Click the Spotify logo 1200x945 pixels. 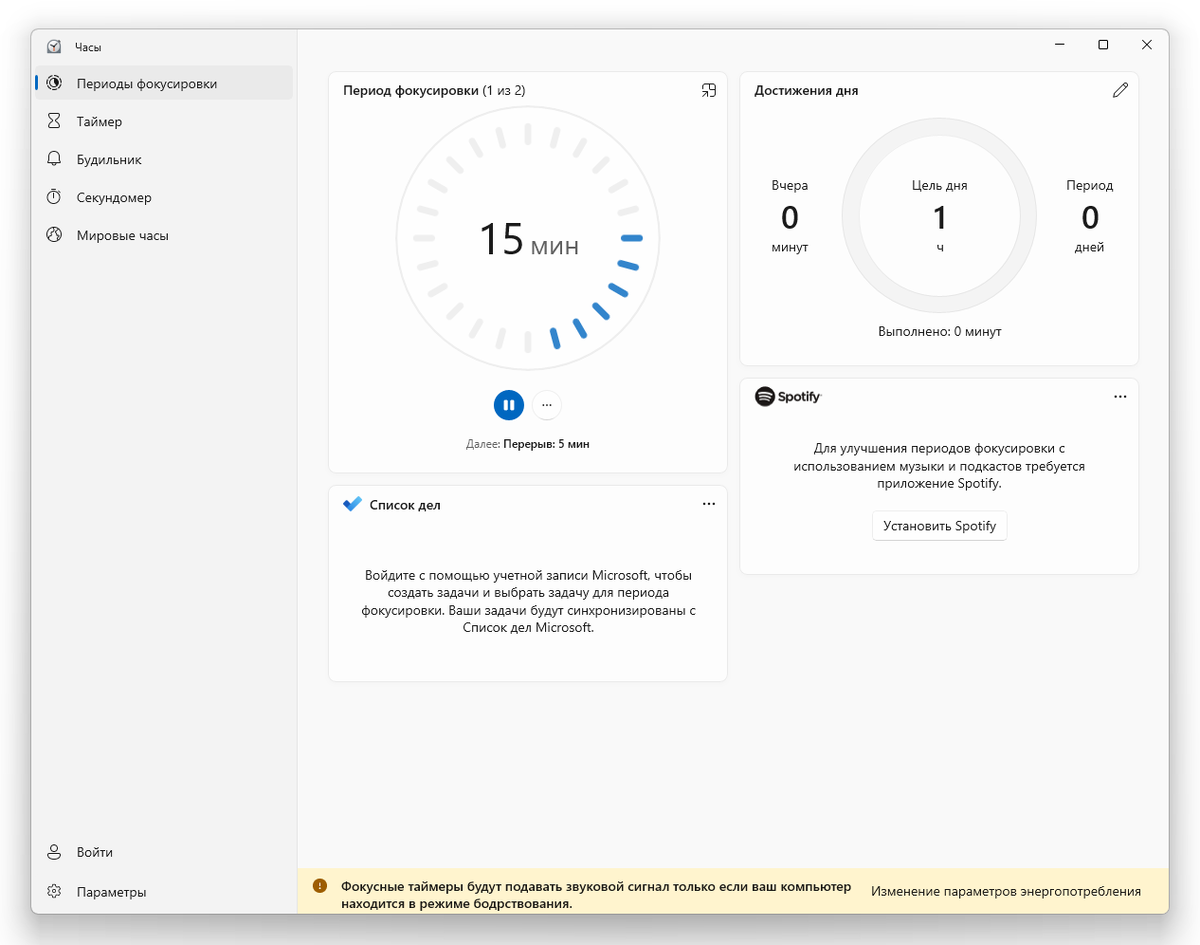coord(788,397)
